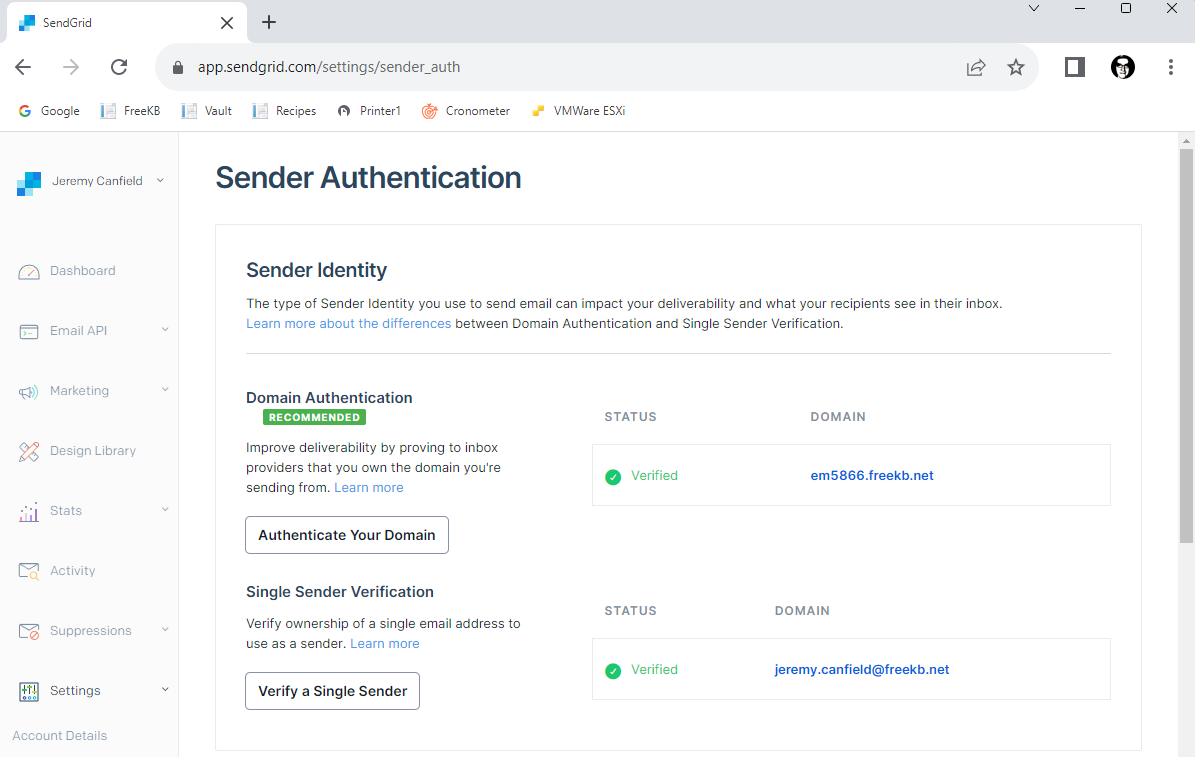Open the Activity menu item

72,570
